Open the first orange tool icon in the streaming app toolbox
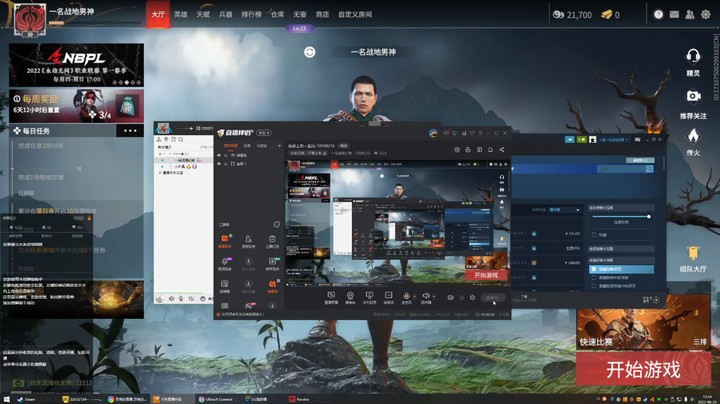The height and width of the screenshot is (404, 720). click(x=225, y=239)
